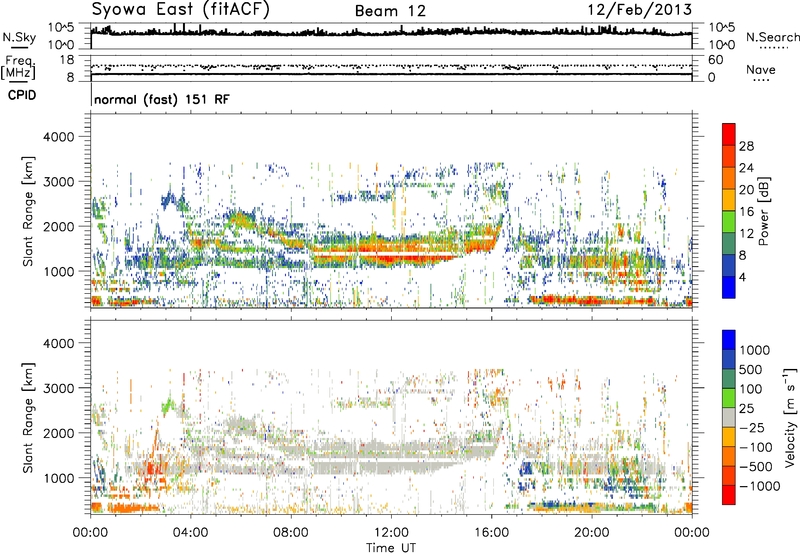Click '60' on the Nave axis

[x=715, y=60]
